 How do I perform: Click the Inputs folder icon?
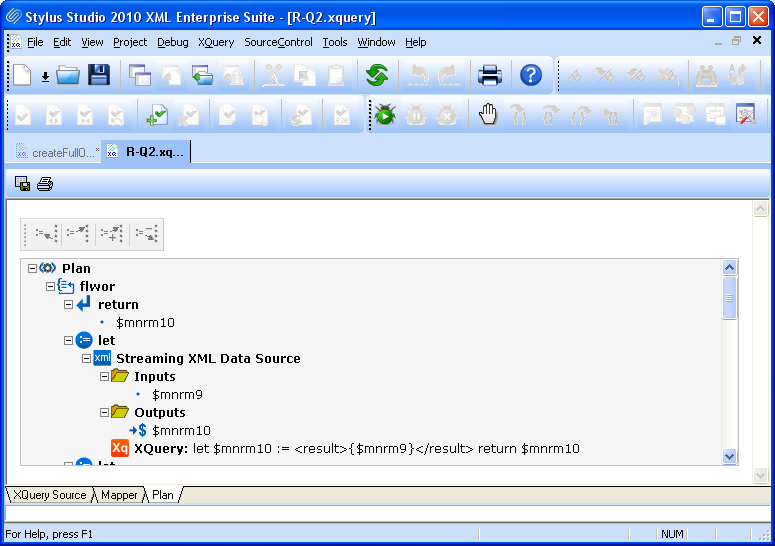[x=120, y=376]
